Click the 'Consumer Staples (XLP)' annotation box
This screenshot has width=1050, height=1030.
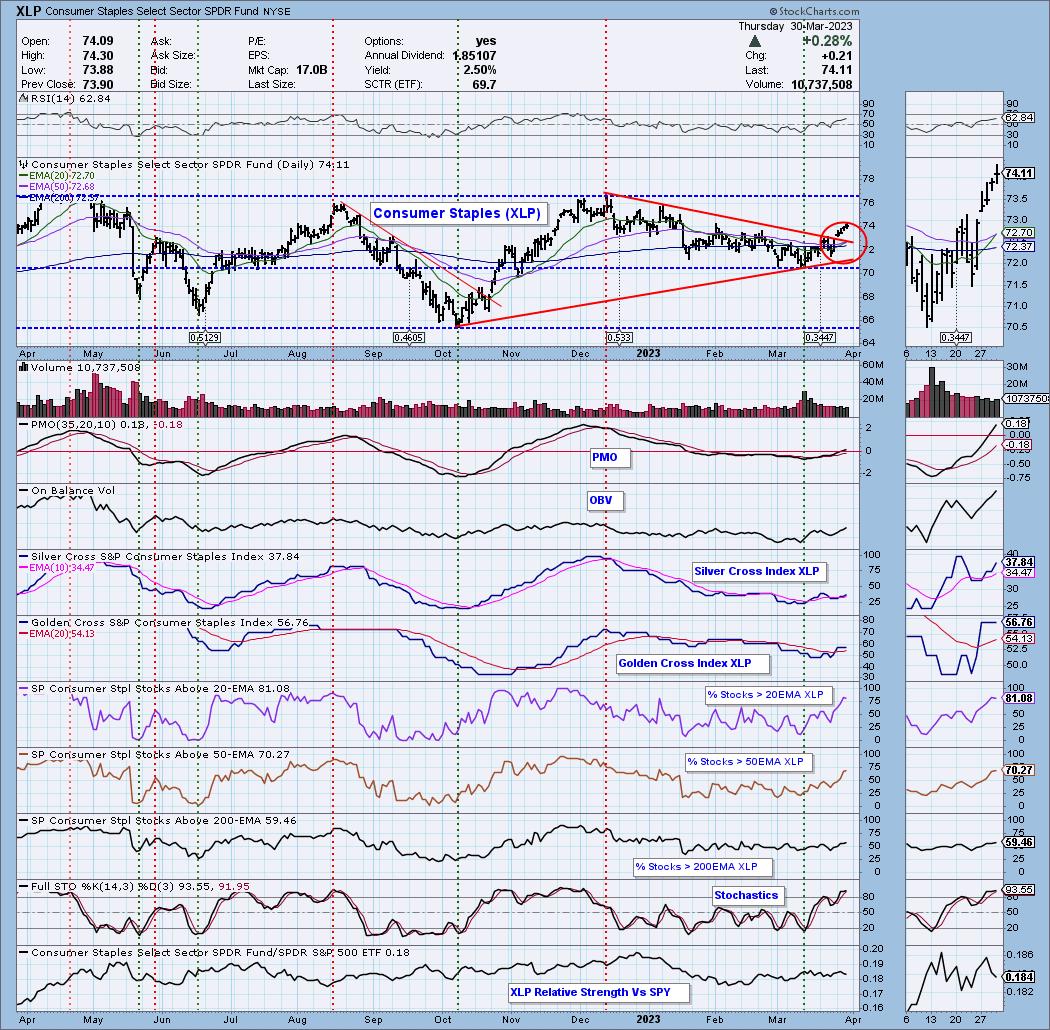[x=457, y=213]
